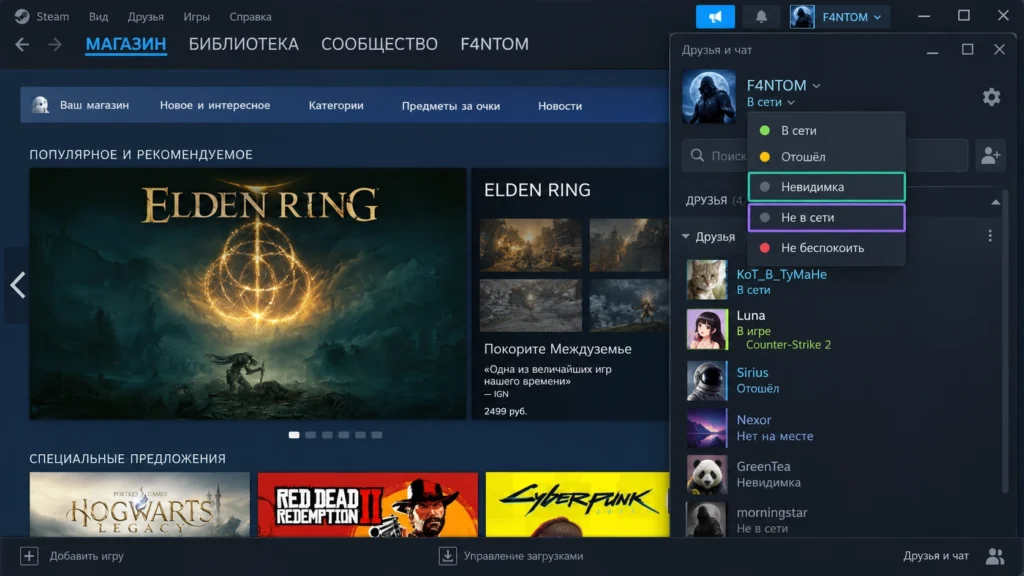Click the add friend icon
The height and width of the screenshot is (576, 1024).
point(991,155)
